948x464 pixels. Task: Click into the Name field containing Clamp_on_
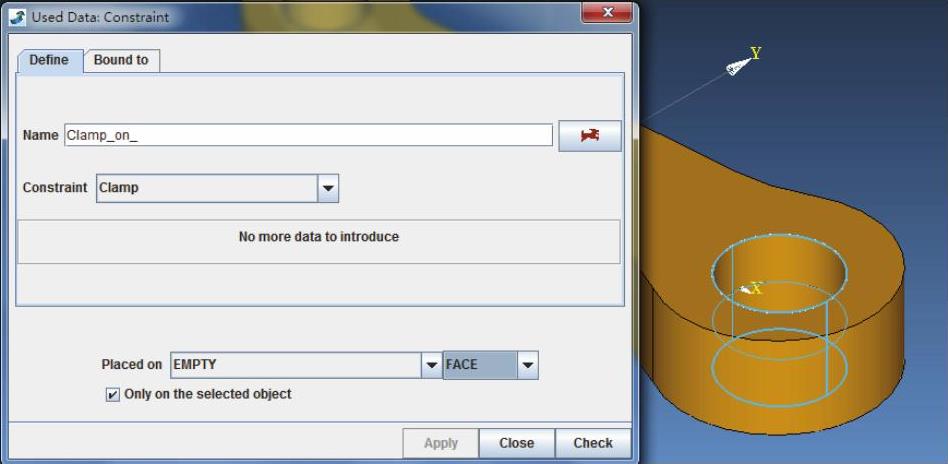[x=308, y=135]
